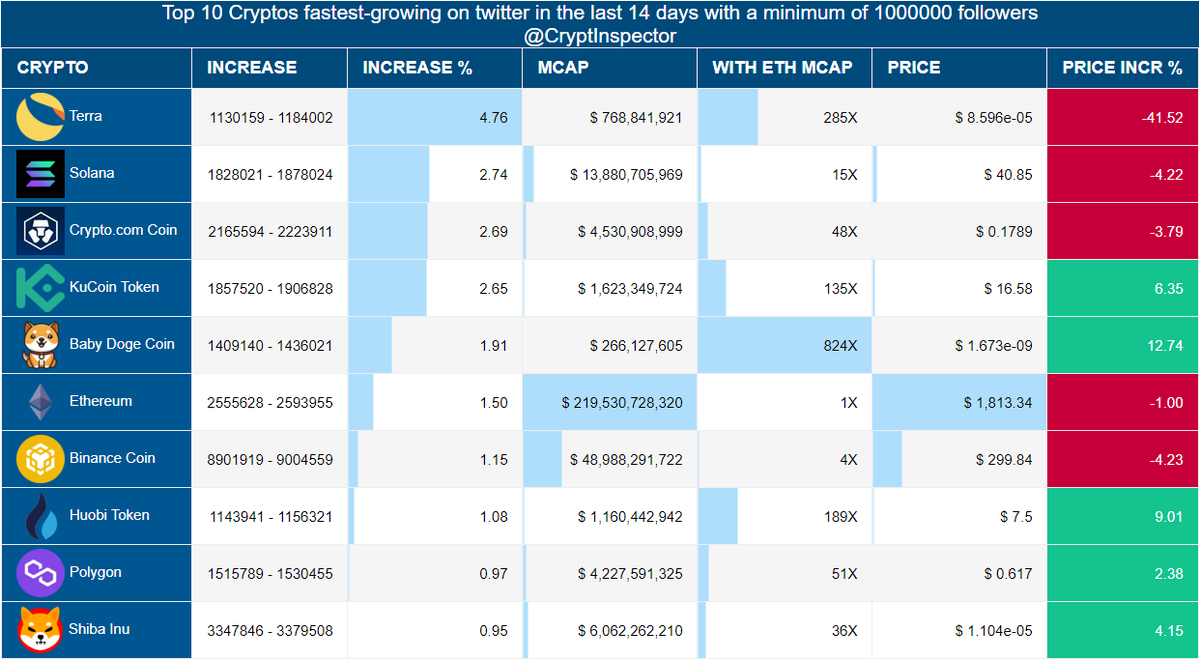Viewport: 1200px width, 660px height.
Task: Click Solana's follower range 1828021 - 1878024
Action: pos(271,175)
